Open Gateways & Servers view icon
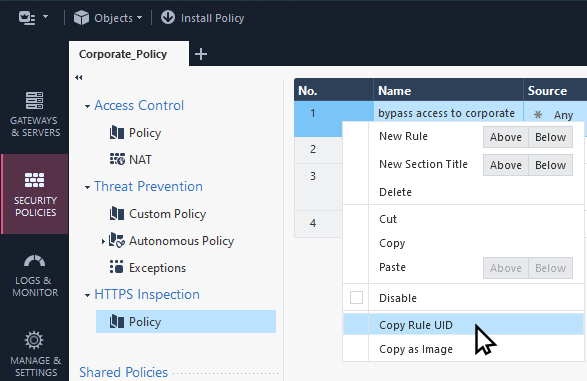Viewport: 587px width, 381px height. tap(34, 100)
